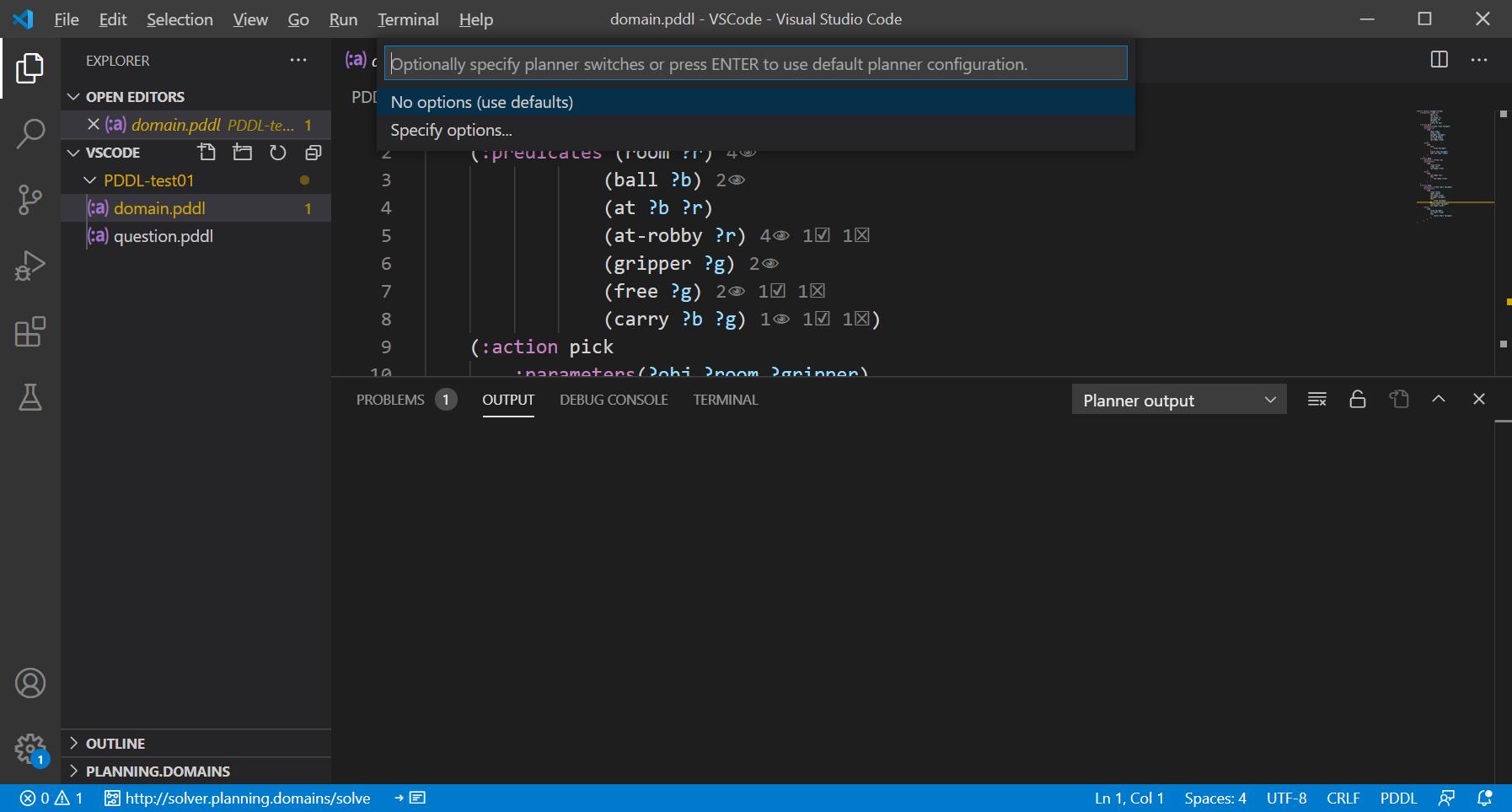Click New File icon in VSCODE header

[206, 153]
